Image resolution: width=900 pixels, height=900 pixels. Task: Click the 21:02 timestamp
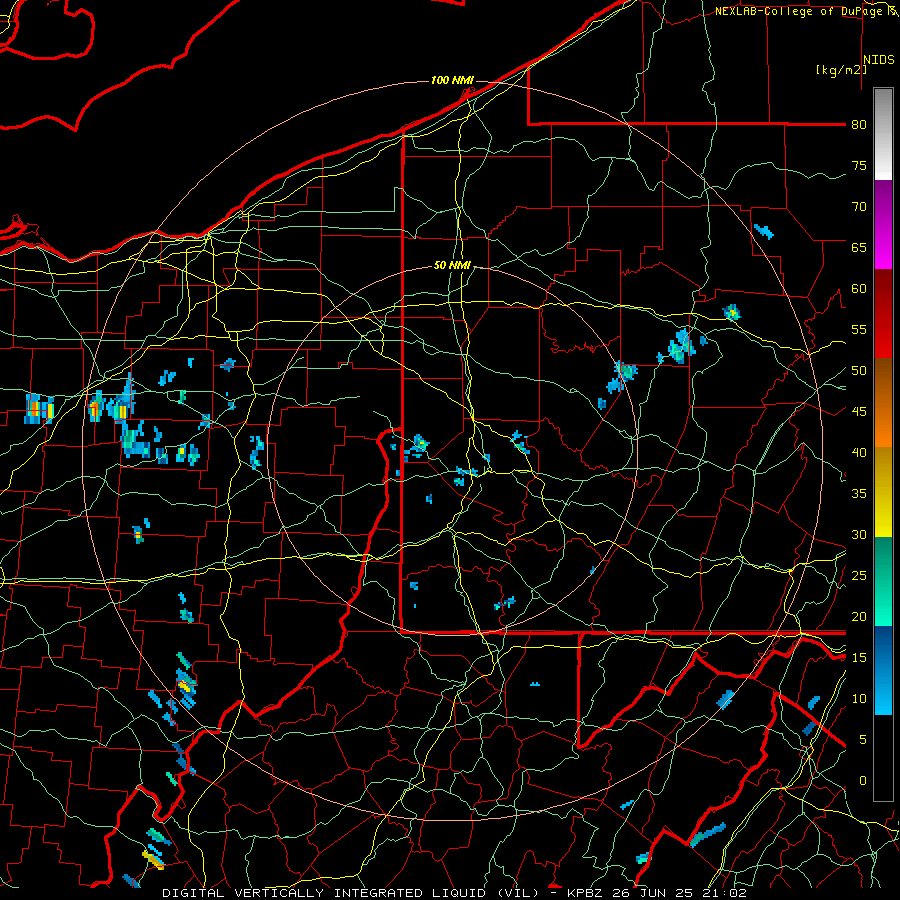click(725, 893)
